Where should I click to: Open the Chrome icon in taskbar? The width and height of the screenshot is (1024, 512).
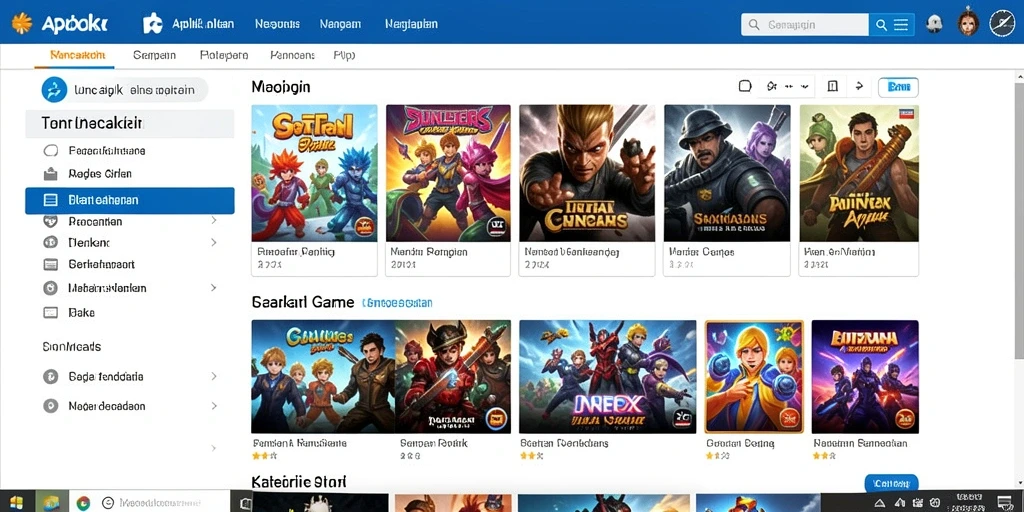83,503
